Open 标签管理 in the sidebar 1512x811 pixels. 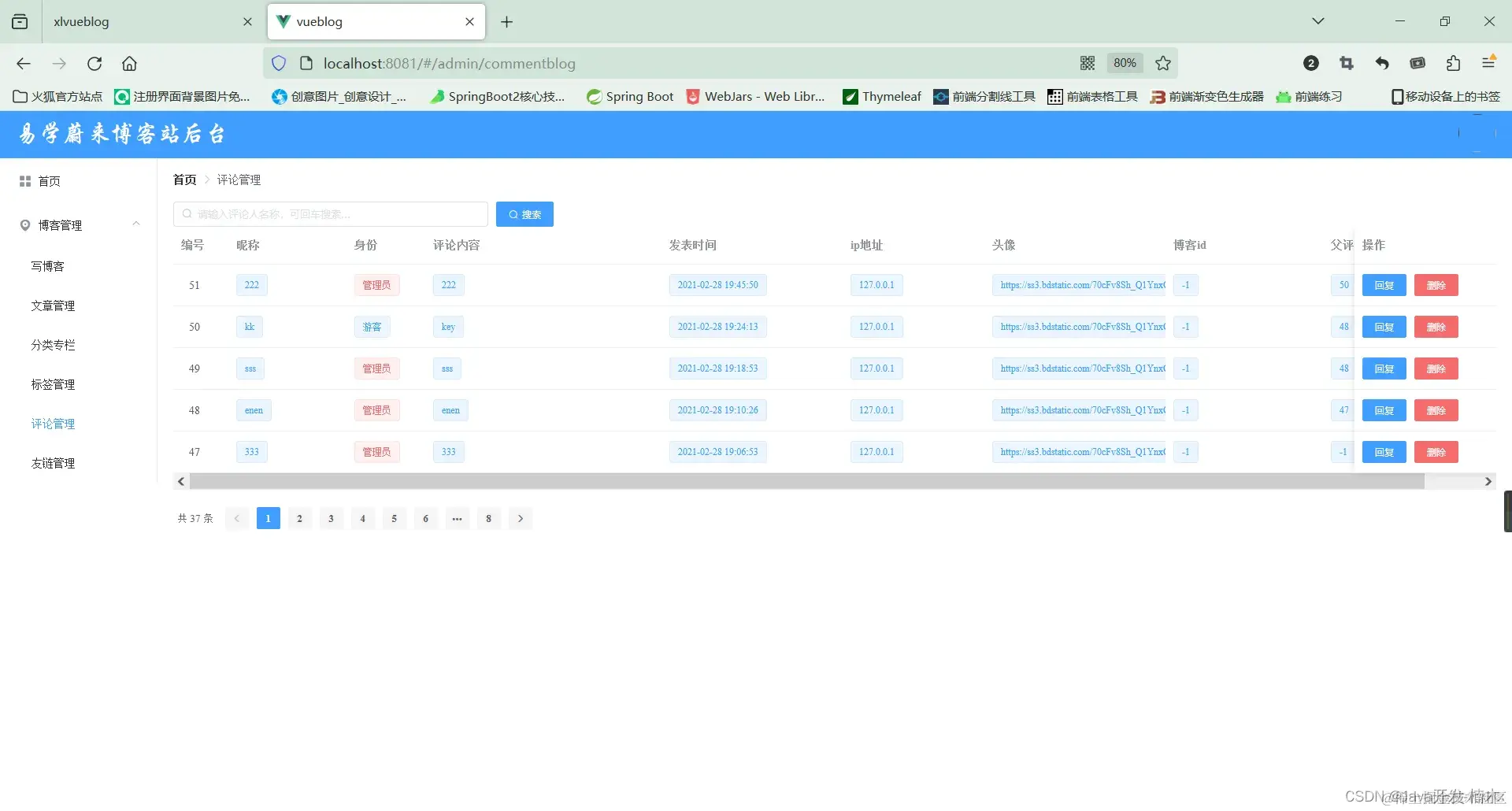click(54, 384)
